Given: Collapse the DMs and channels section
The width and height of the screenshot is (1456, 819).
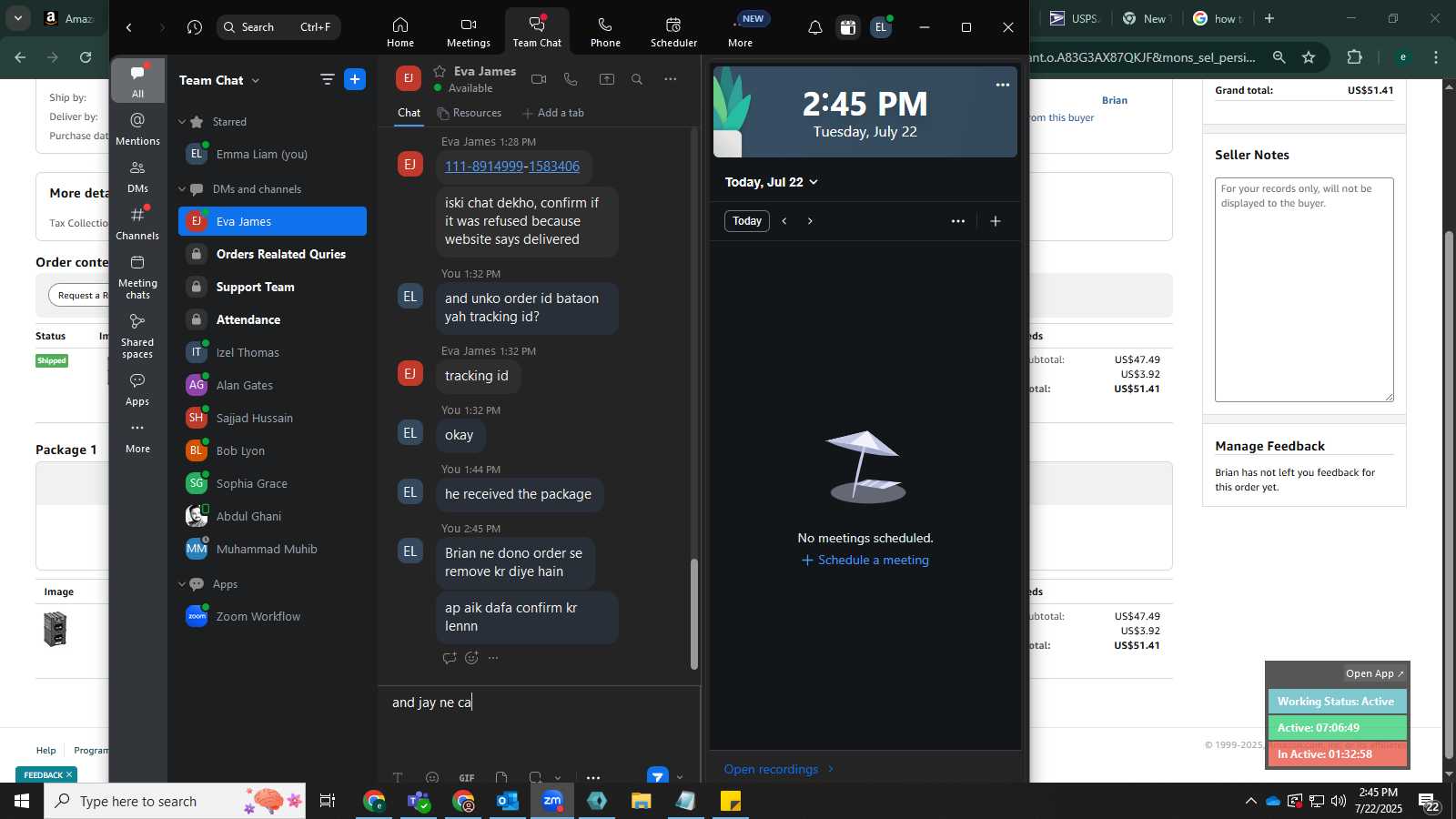Looking at the screenshot, I should [182, 189].
